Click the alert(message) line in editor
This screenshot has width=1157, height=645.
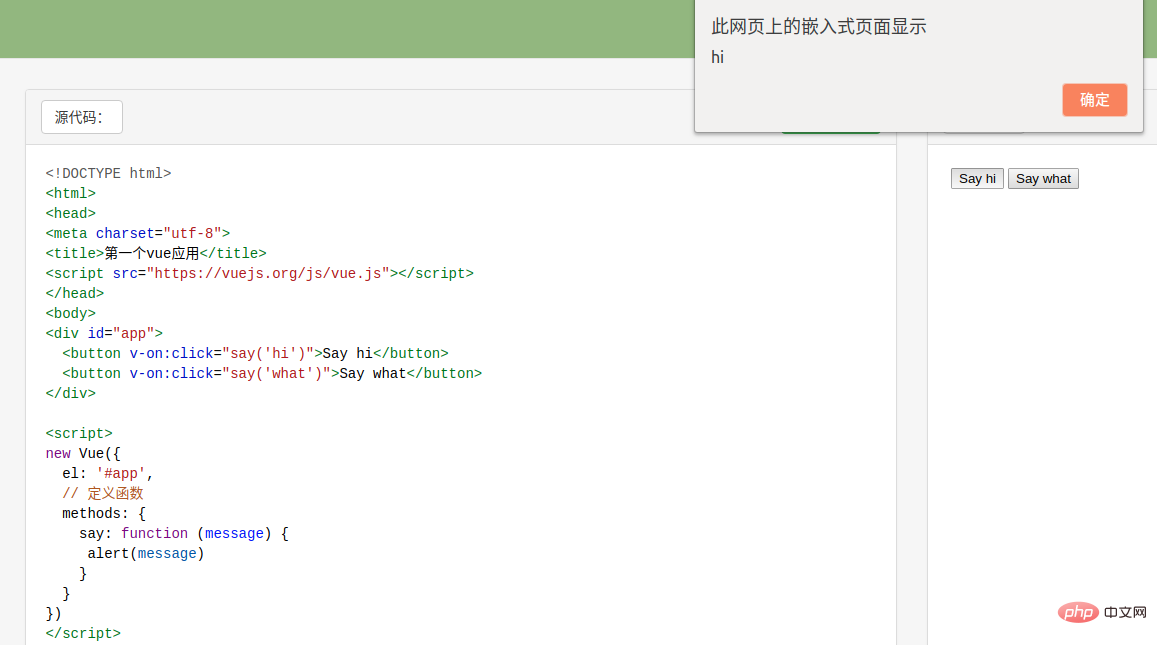pyautogui.click(x=145, y=553)
